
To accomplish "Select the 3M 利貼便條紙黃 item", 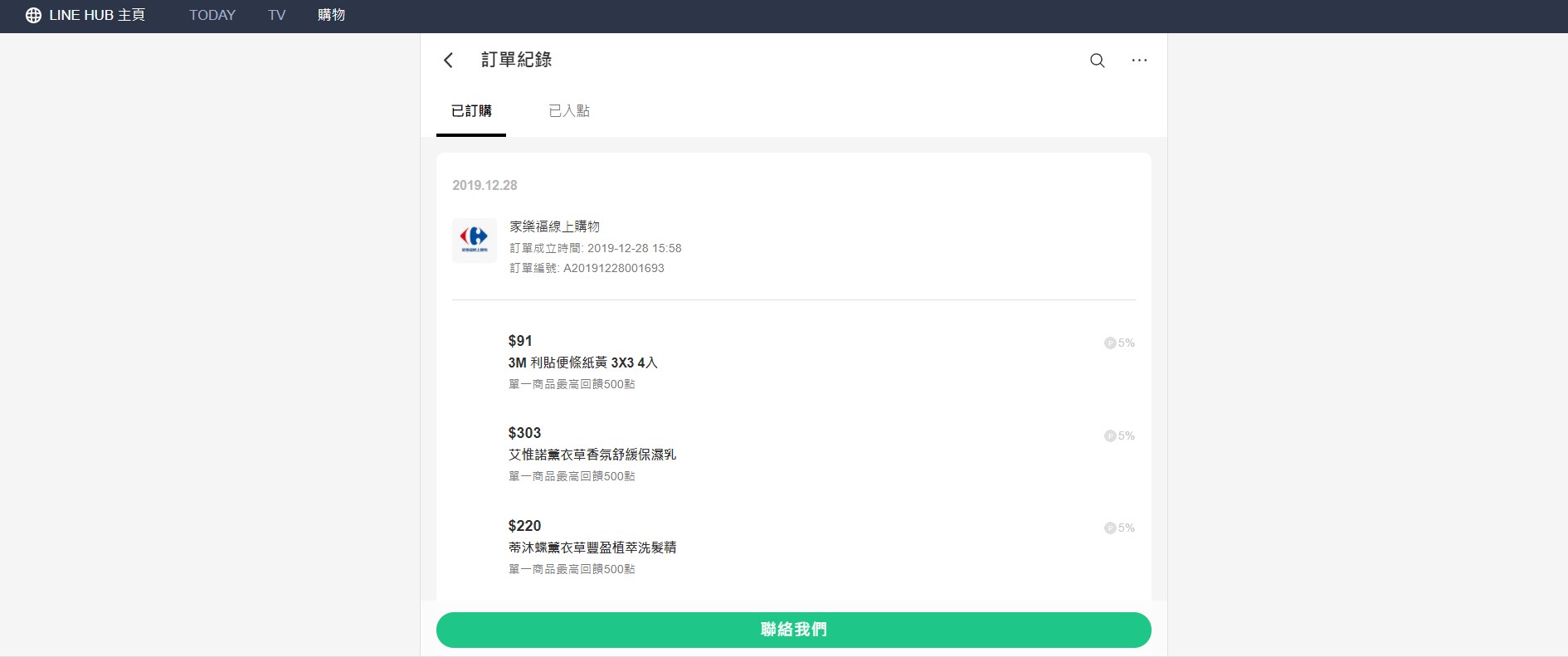I will coord(582,363).
